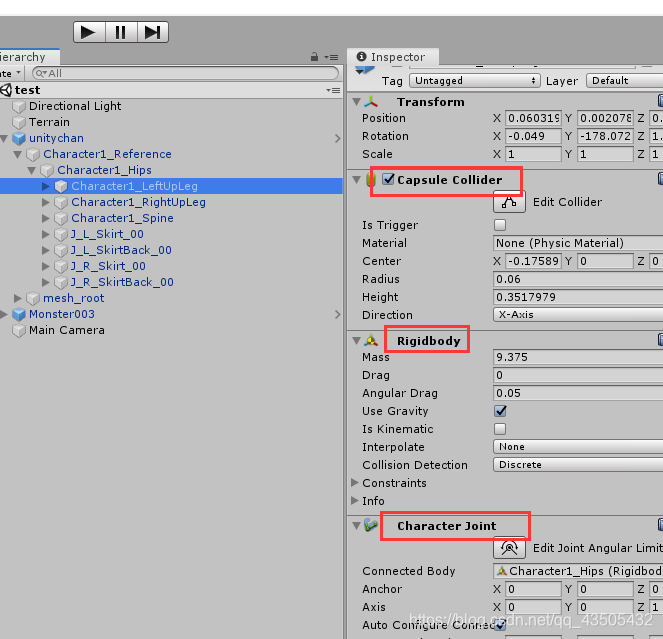The width and height of the screenshot is (663, 639).
Task: Click the Character Joint component icon
Action: click(371, 525)
